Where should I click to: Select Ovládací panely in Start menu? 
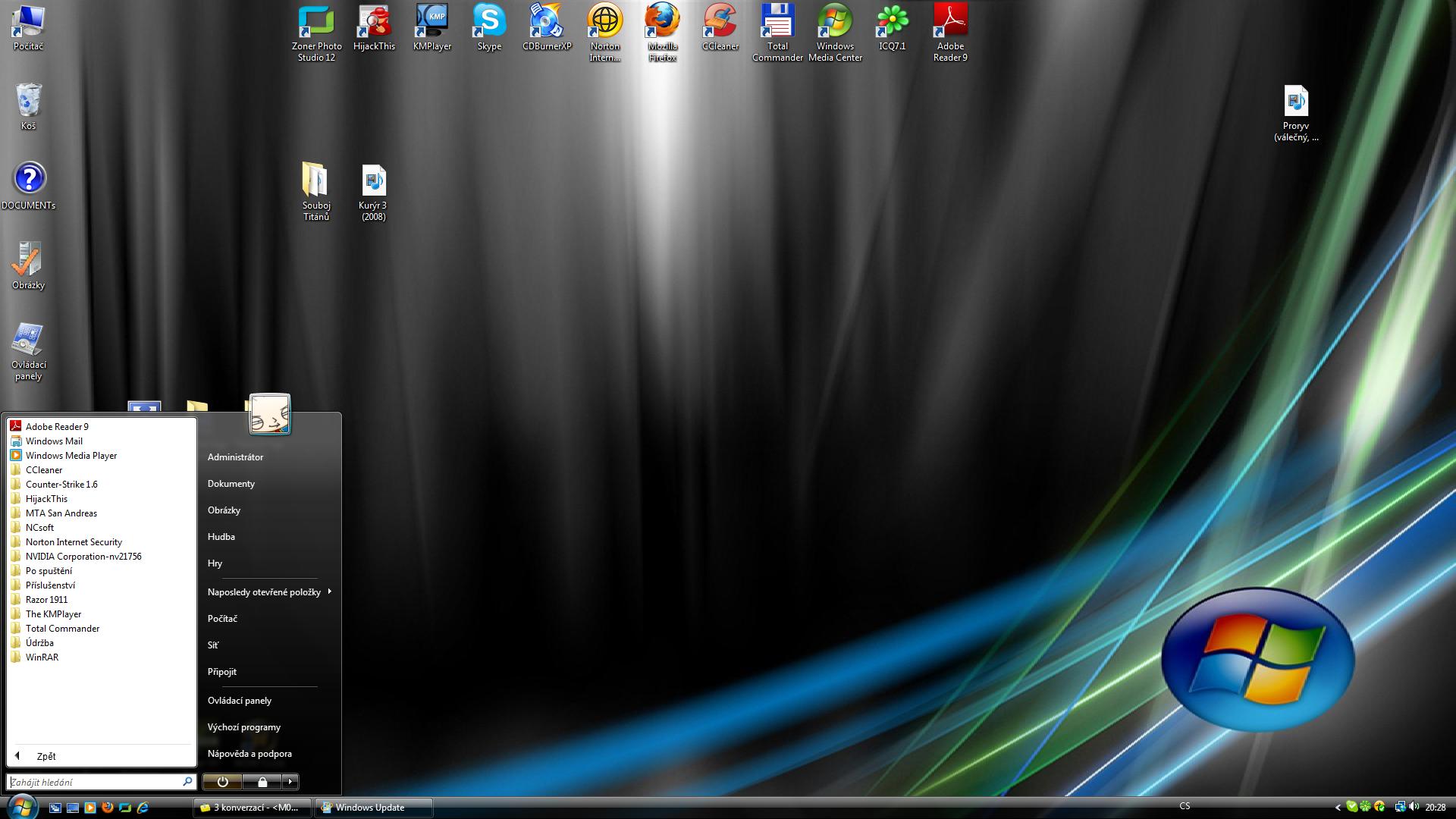click(x=239, y=701)
